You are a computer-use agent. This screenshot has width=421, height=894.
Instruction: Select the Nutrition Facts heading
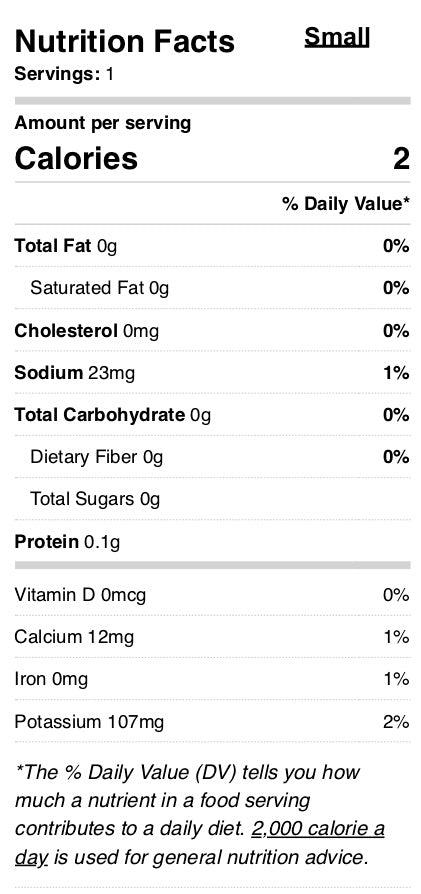pos(124,41)
